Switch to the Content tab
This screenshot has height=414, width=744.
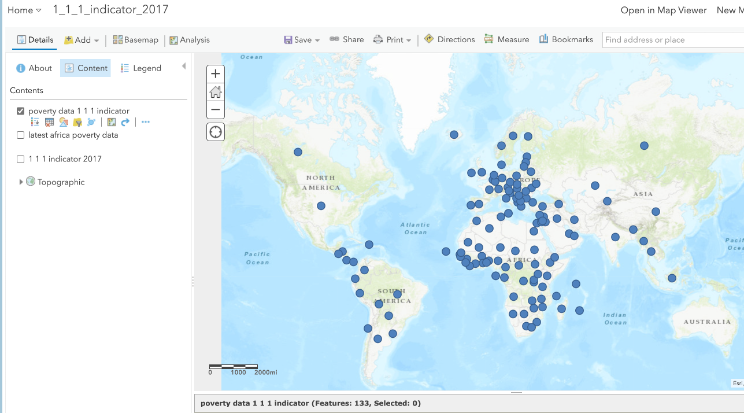(x=85, y=68)
